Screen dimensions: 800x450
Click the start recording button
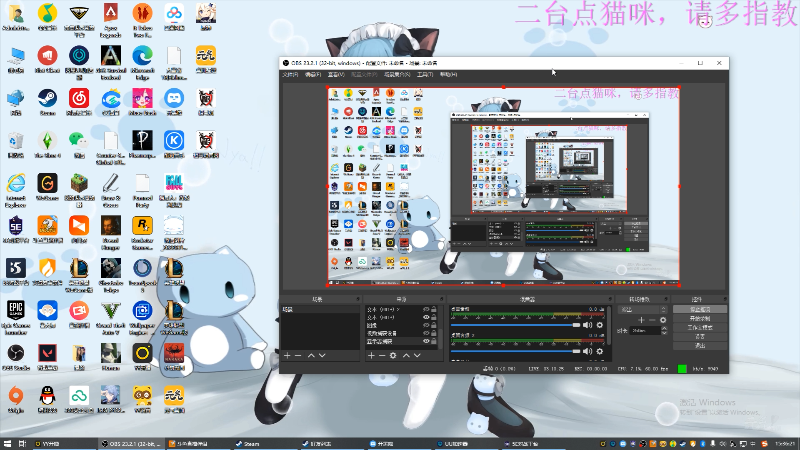pos(699,318)
